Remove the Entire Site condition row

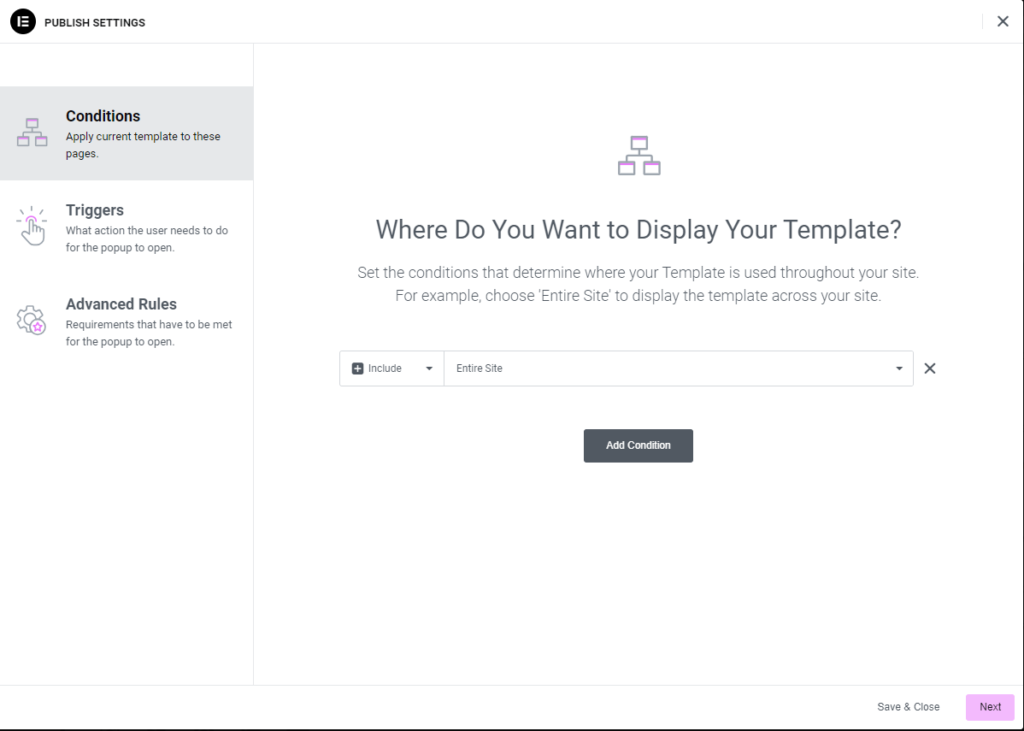tap(930, 368)
